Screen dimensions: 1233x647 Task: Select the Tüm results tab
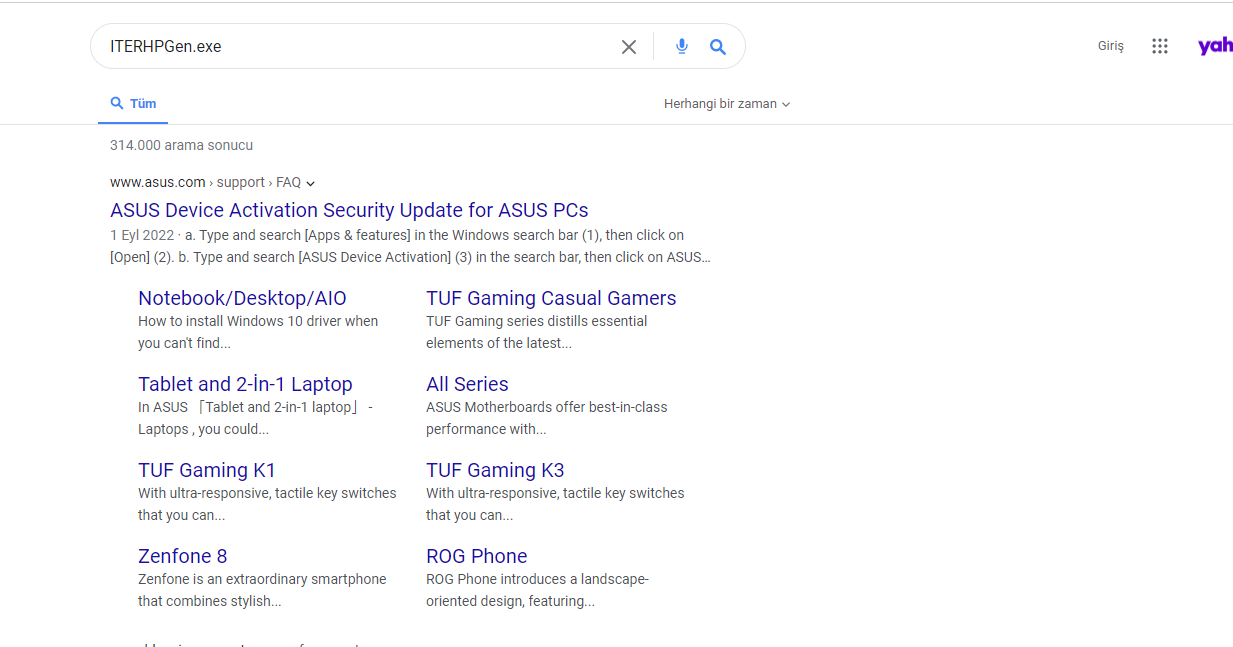pos(133,104)
